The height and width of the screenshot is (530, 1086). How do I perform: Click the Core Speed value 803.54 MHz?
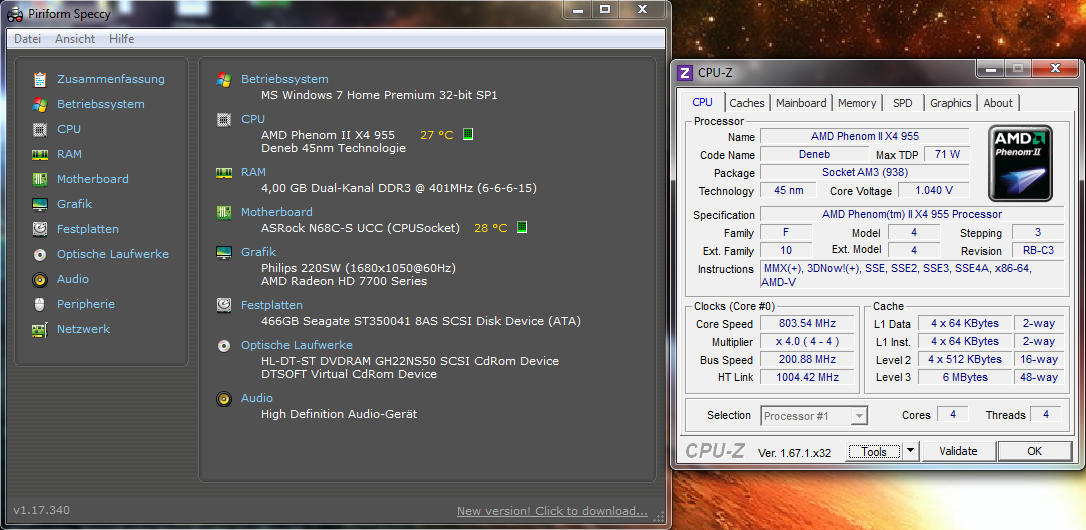coord(809,324)
